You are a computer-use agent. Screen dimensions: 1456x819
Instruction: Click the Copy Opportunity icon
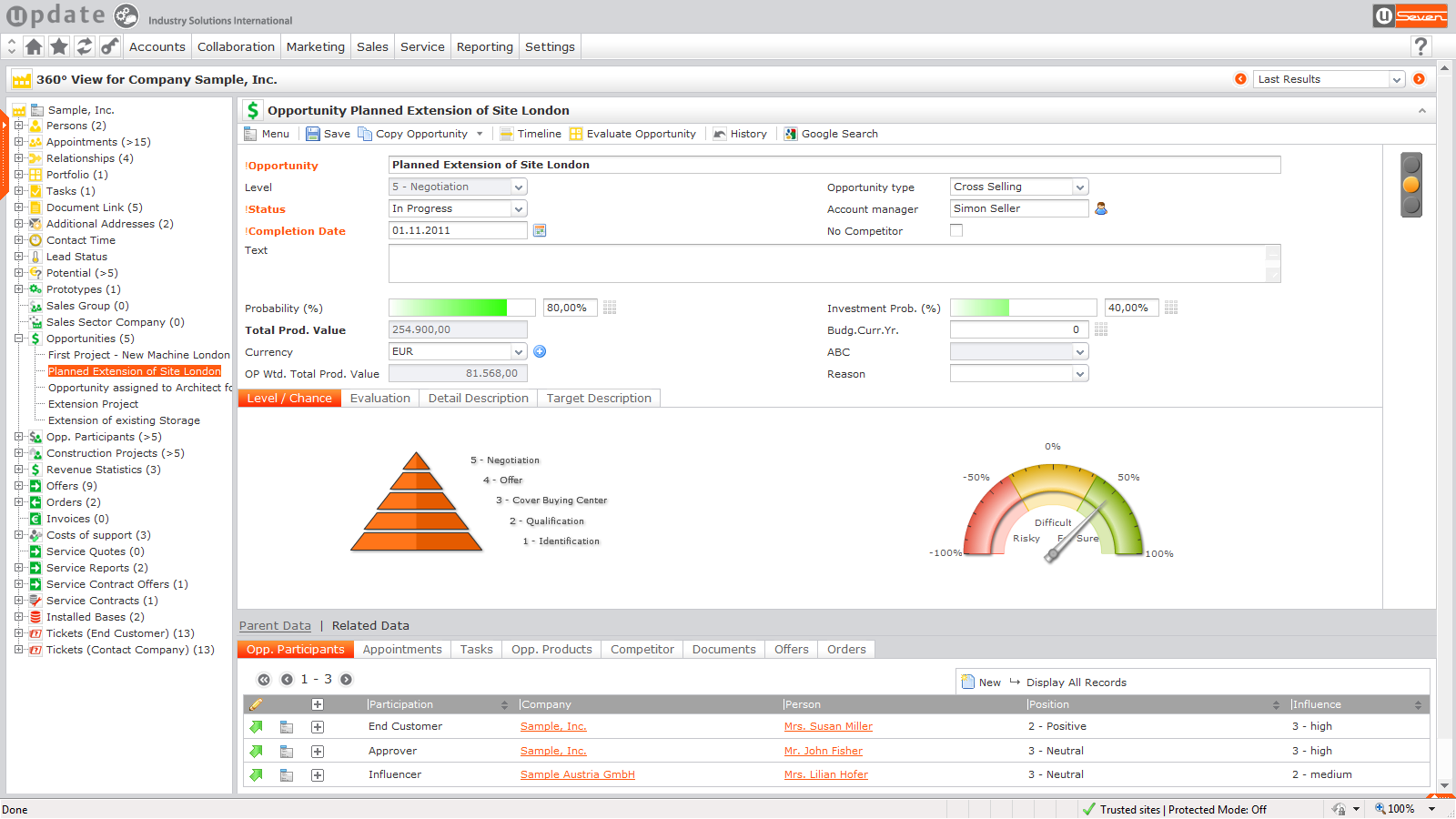coord(365,134)
